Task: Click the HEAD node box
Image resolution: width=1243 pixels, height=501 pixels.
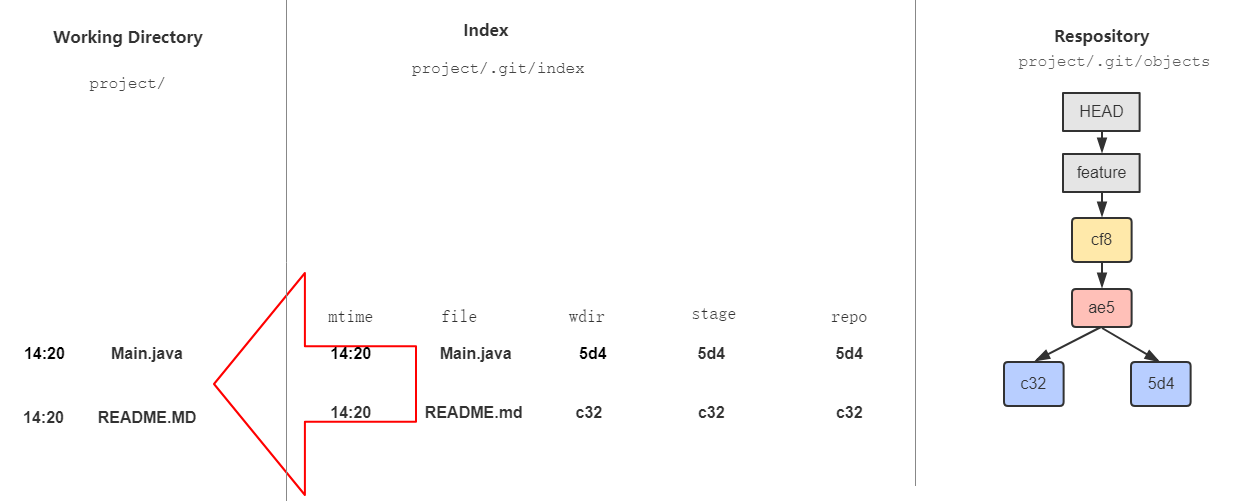Action: pos(1101,112)
